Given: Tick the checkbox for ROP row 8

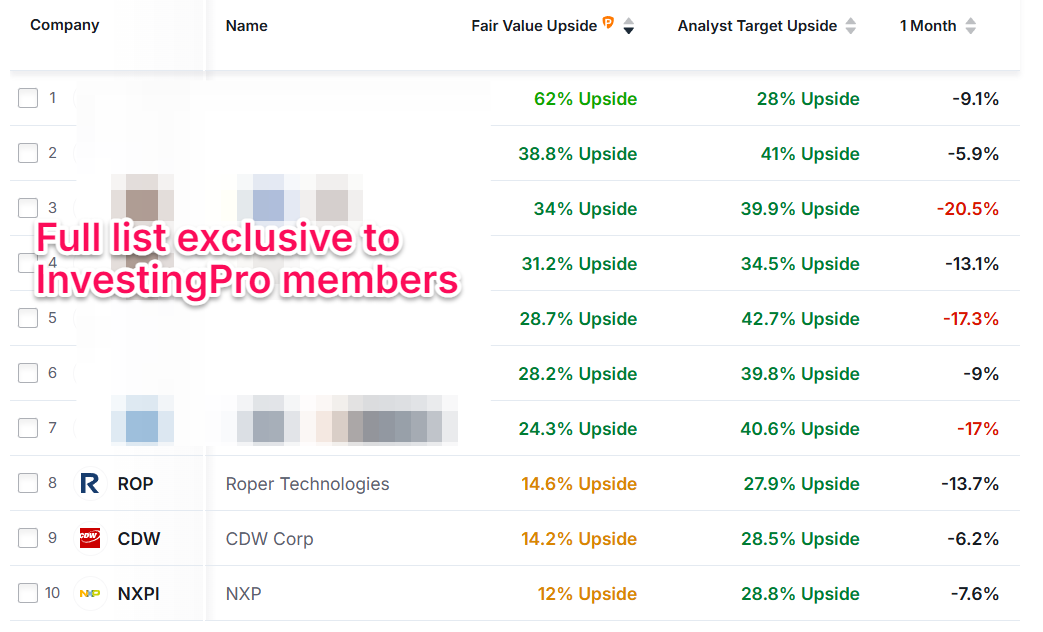Looking at the screenshot, I should [28, 484].
